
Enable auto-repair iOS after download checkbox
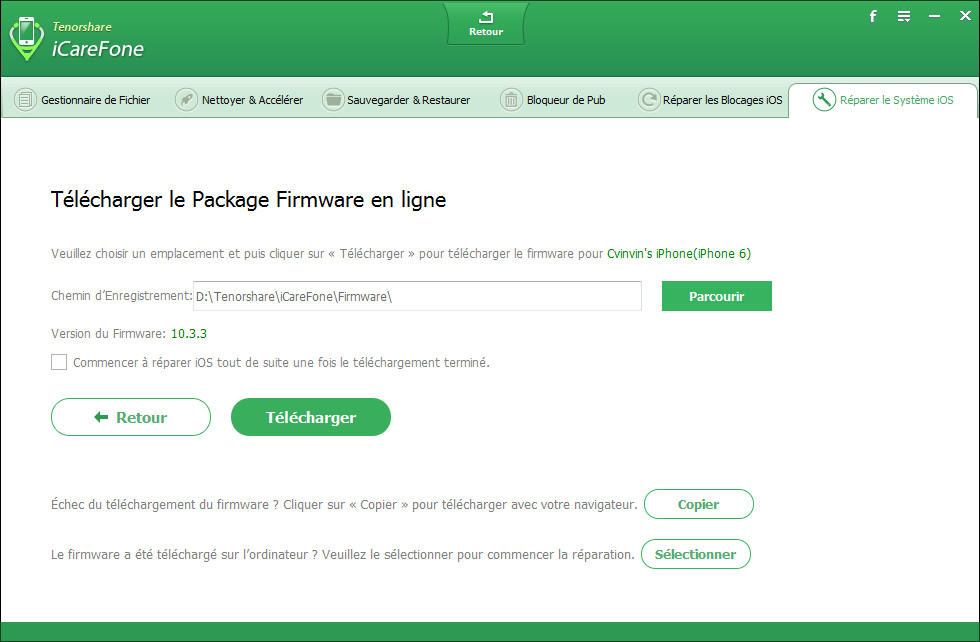pyautogui.click(x=59, y=362)
